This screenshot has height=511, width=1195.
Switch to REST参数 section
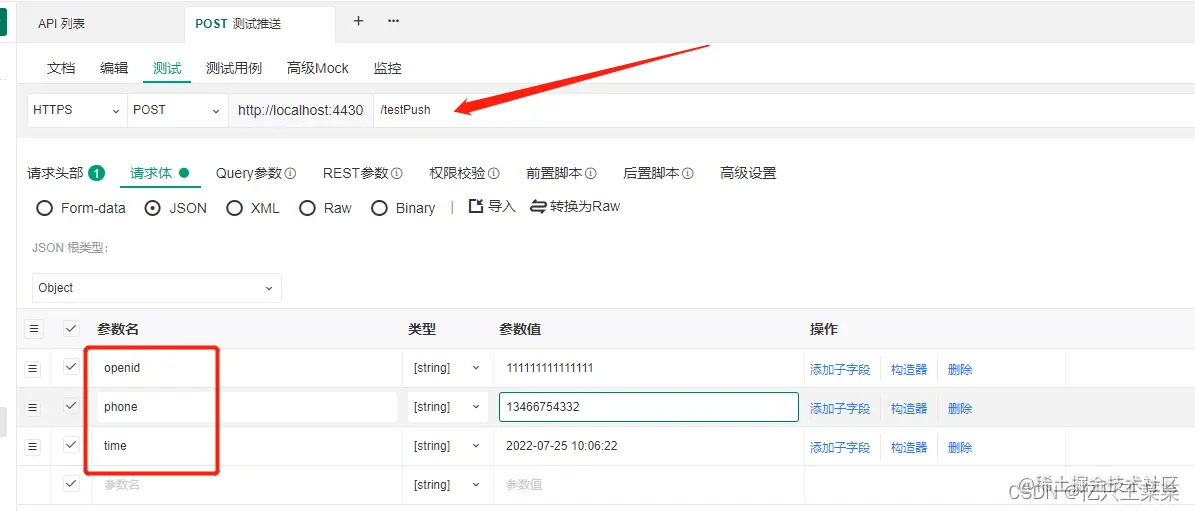click(x=356, y=173)
